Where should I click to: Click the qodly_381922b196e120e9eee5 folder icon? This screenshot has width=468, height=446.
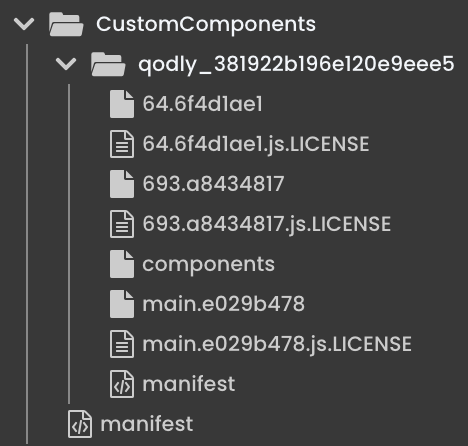click(x=108, y=64)
